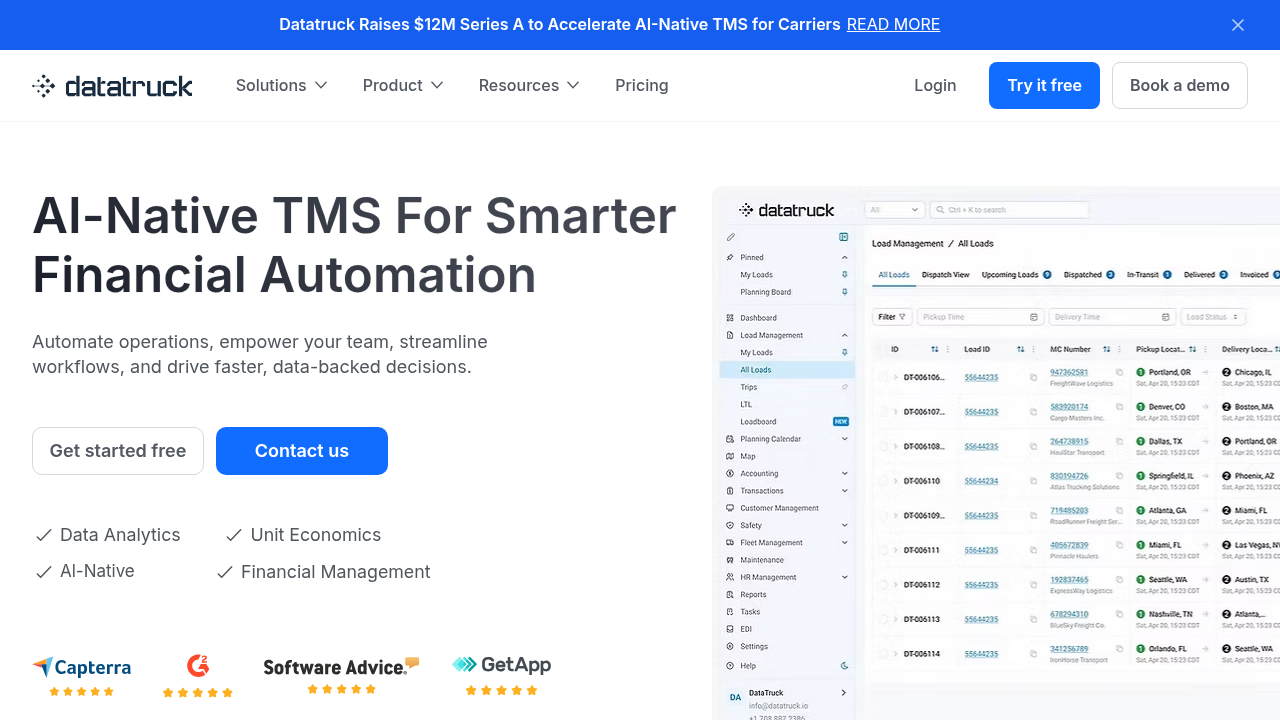Collapse the sidebar with the panel icon
1280x720 pixels.
(x=844, y=237)
